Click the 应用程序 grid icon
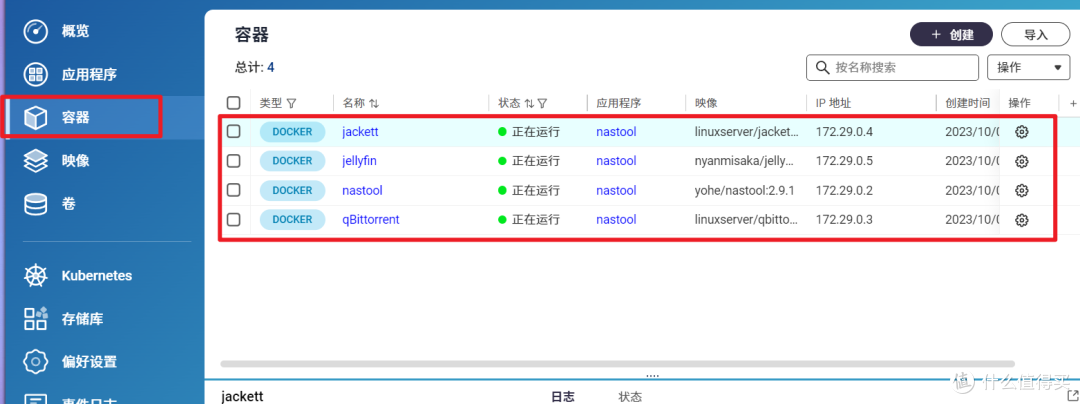 pyautogui.click(x=36, y=74)
